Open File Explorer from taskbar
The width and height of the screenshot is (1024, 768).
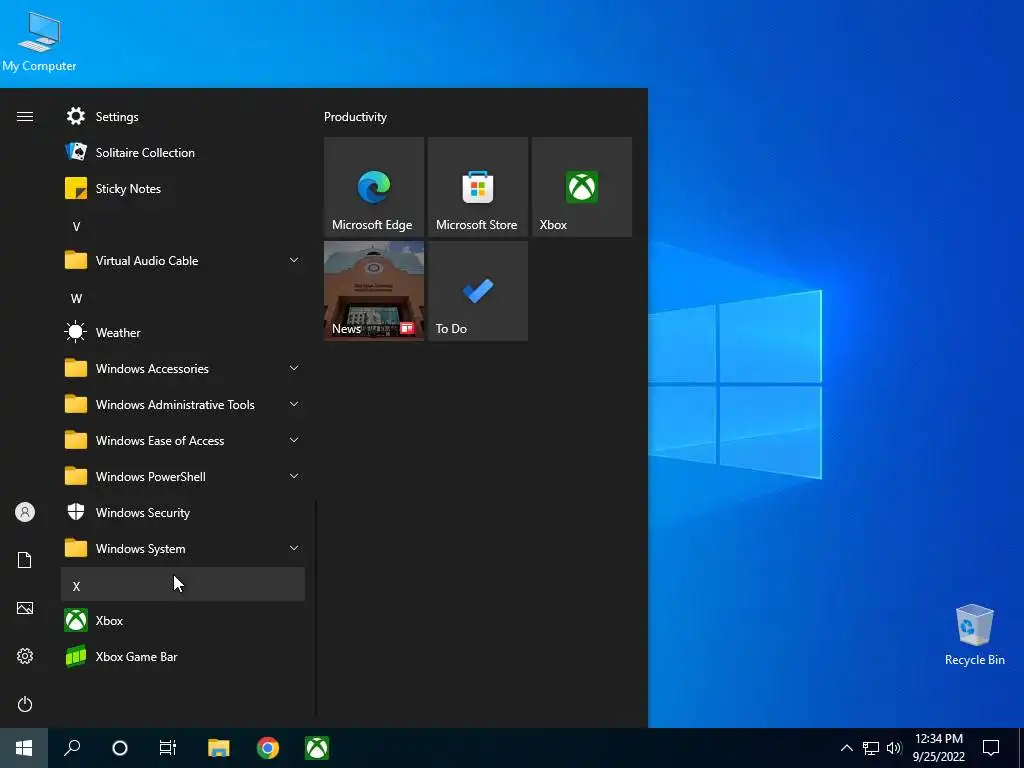pos(219,748)
